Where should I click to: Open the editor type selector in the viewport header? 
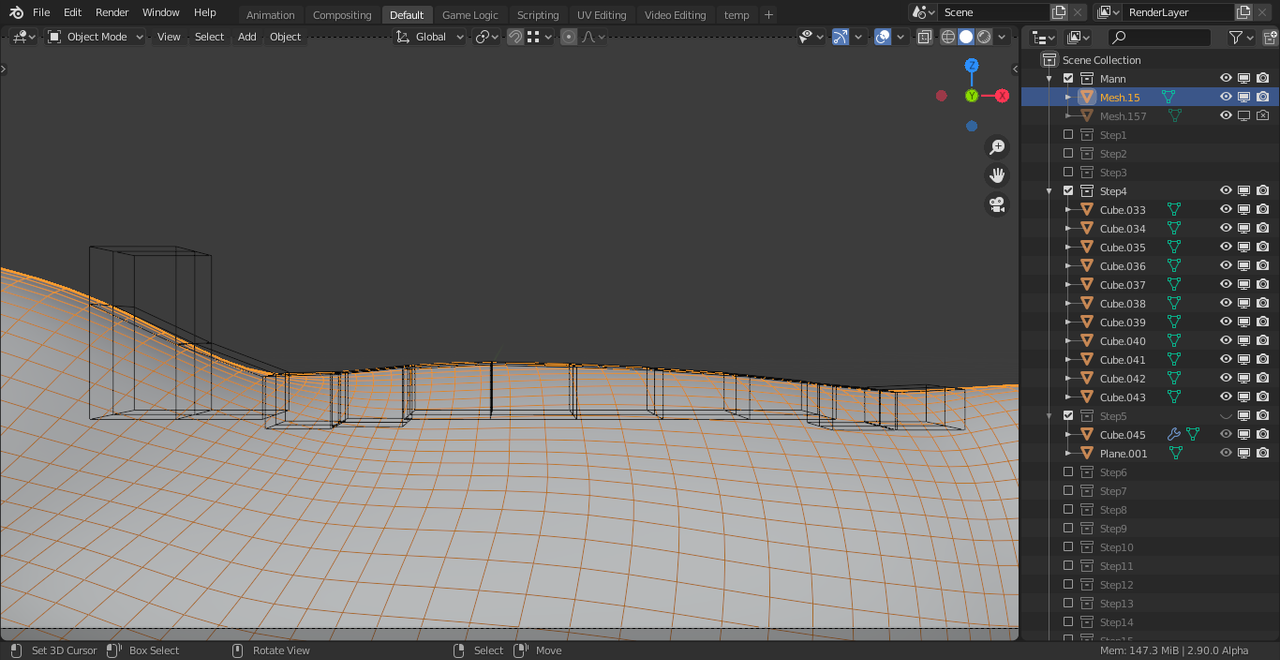[x=24, y=37]
